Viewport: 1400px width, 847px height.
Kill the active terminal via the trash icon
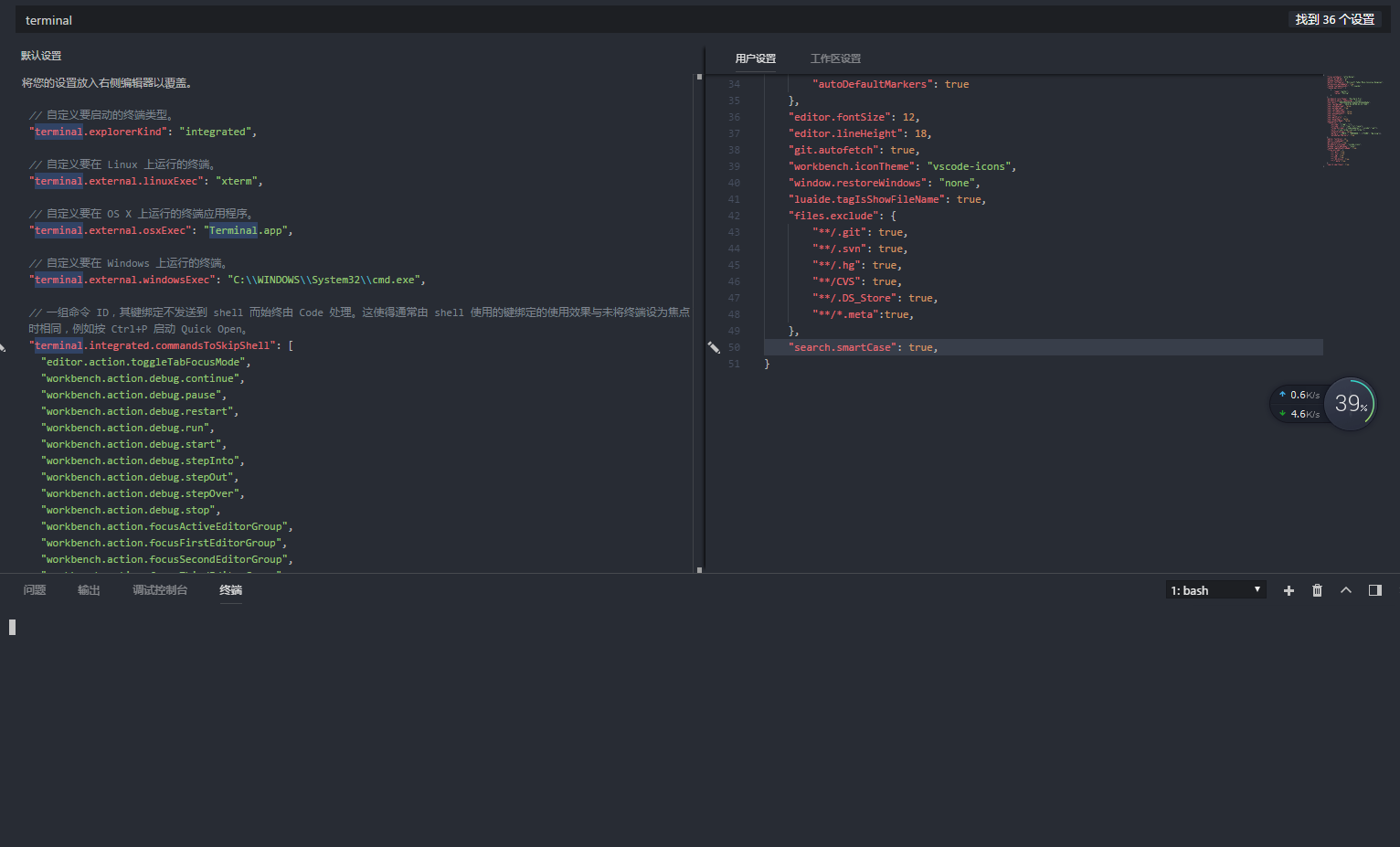pos(1317,590)
